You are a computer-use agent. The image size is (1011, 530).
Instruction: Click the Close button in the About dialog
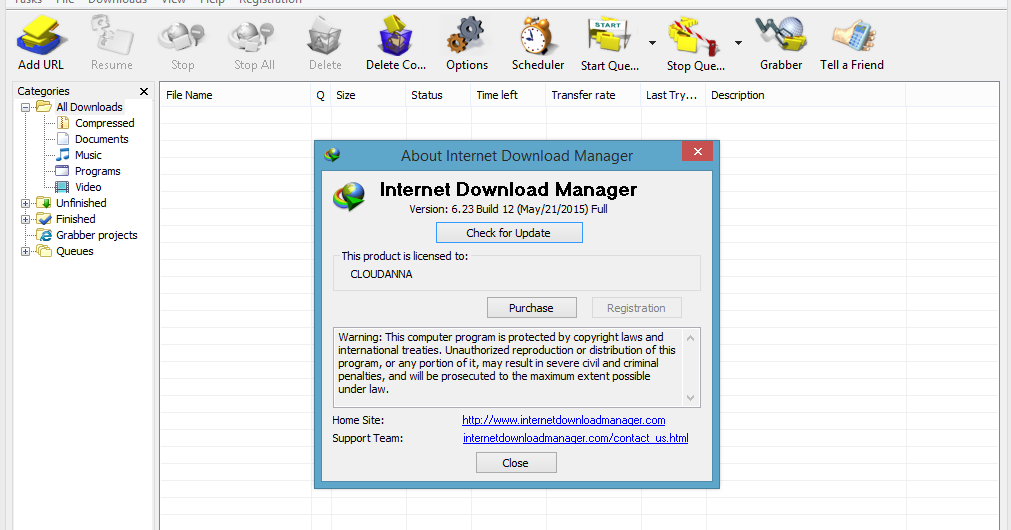[x=516, y=463]
